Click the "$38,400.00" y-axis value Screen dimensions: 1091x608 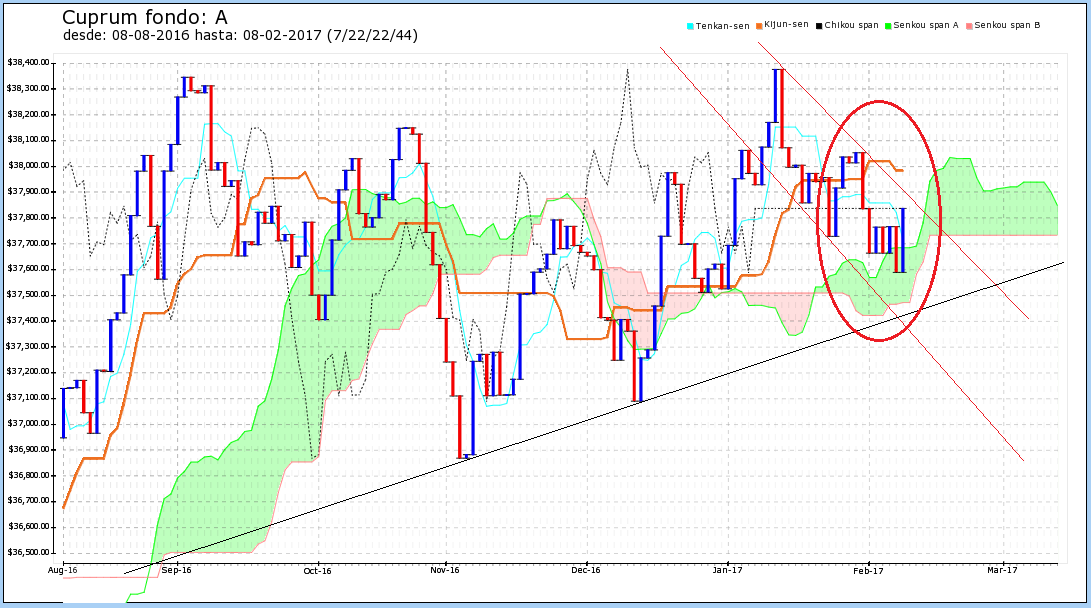click(29, 63)
